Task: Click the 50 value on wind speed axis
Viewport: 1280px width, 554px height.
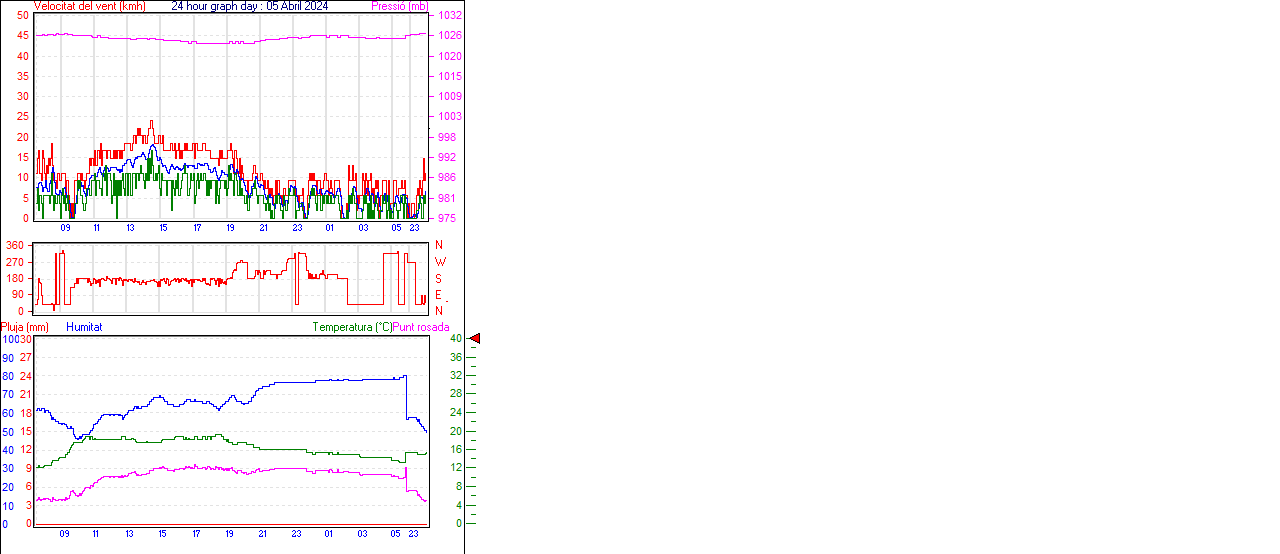Action: pyautogui.click(x=23, y=15)
